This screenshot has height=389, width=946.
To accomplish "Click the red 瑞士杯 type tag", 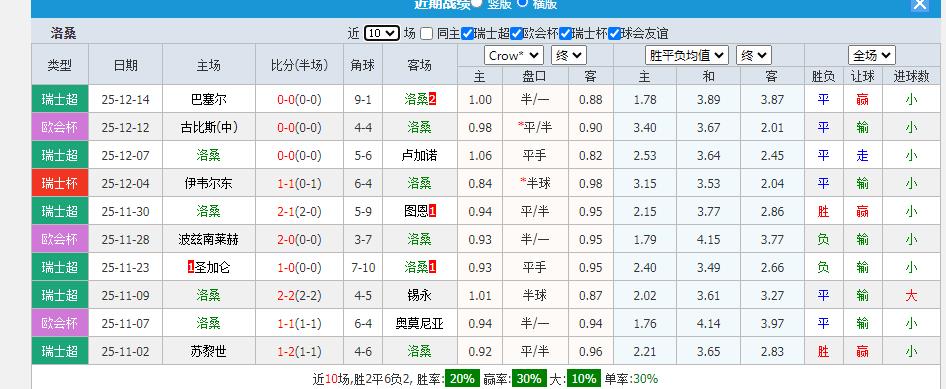I will 60,183.
